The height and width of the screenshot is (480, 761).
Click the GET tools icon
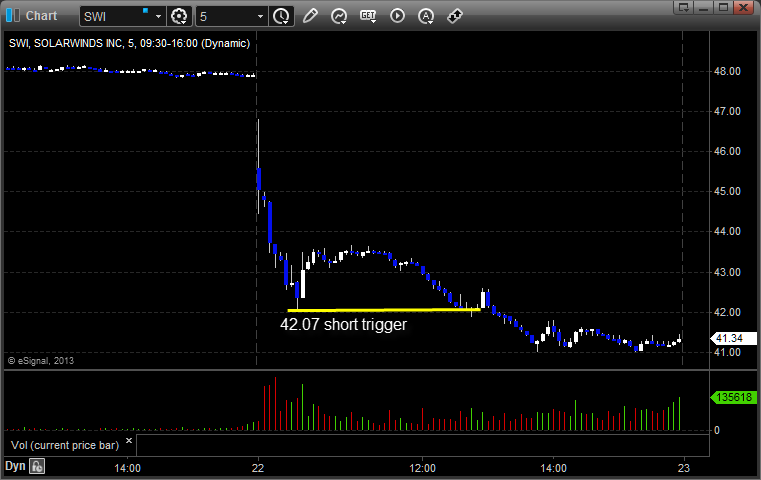(368, 16)
